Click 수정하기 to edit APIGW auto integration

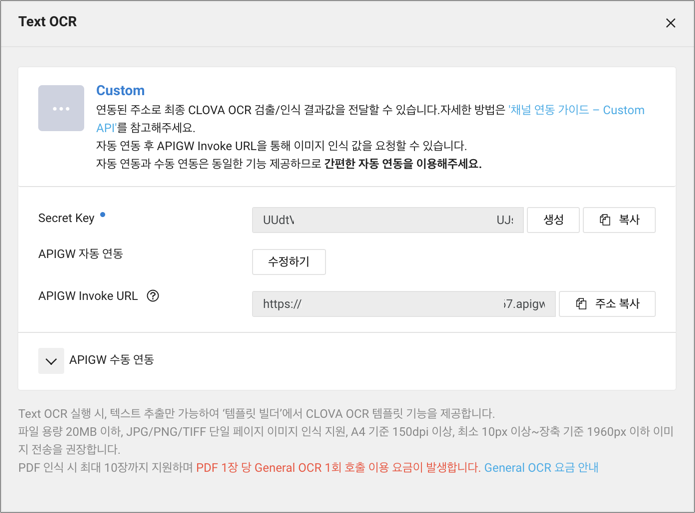pyautogui.click(x=289, y=262)
